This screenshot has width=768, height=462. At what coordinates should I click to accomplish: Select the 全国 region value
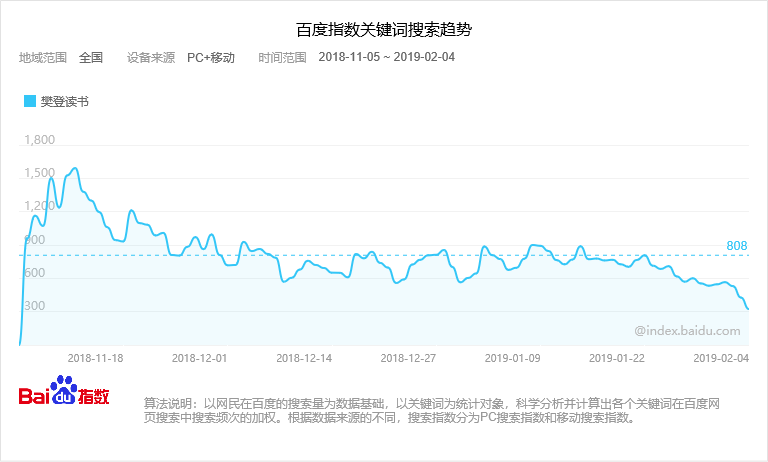(91, 57)
